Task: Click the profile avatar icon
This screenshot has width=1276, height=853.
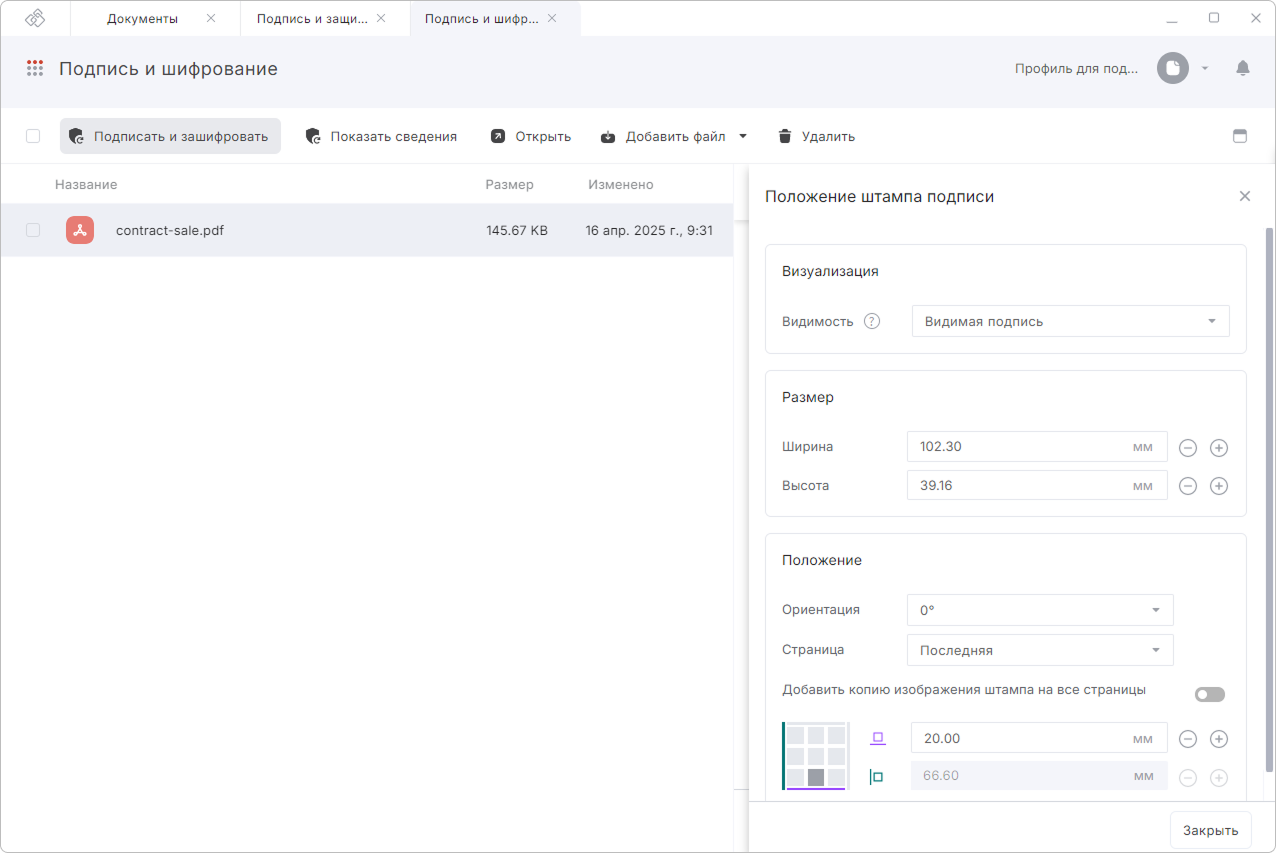Action: pos(1173,68)
